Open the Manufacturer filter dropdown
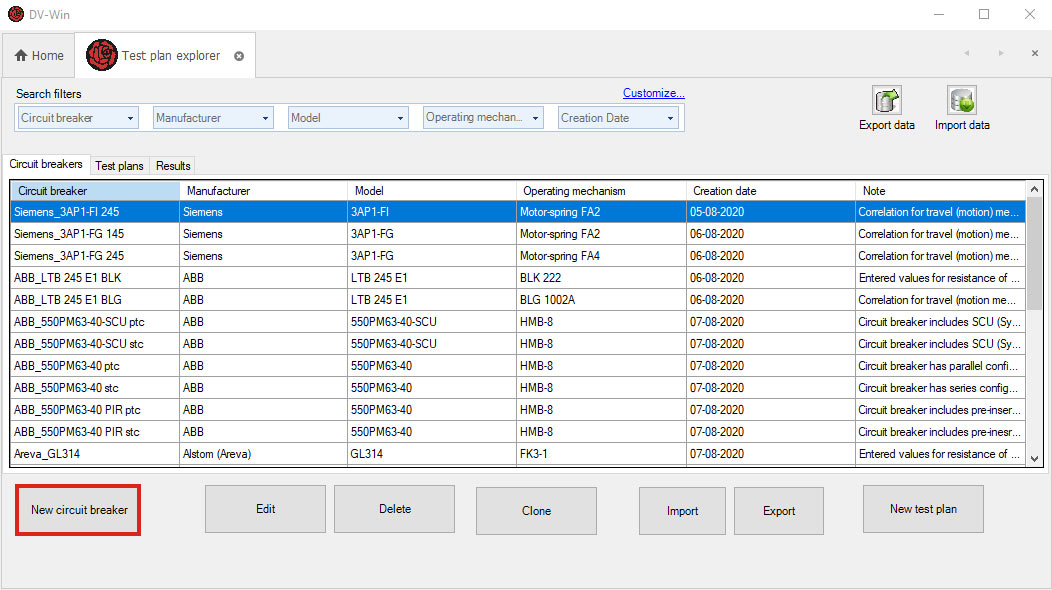The height and width of the screenshot is (590, 1052). [266, 118]
